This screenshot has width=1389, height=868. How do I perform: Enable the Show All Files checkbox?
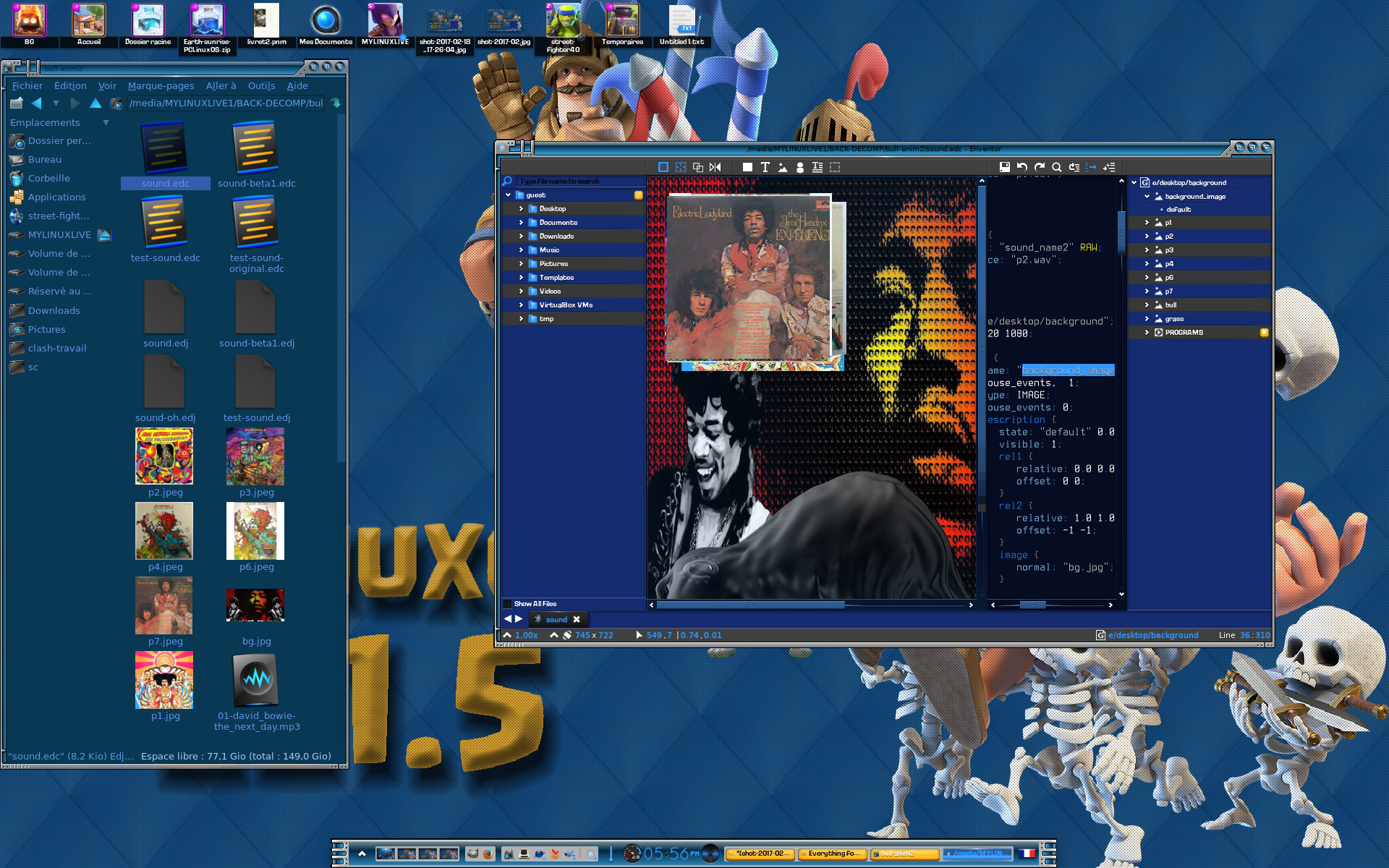(x=507, y=604)
